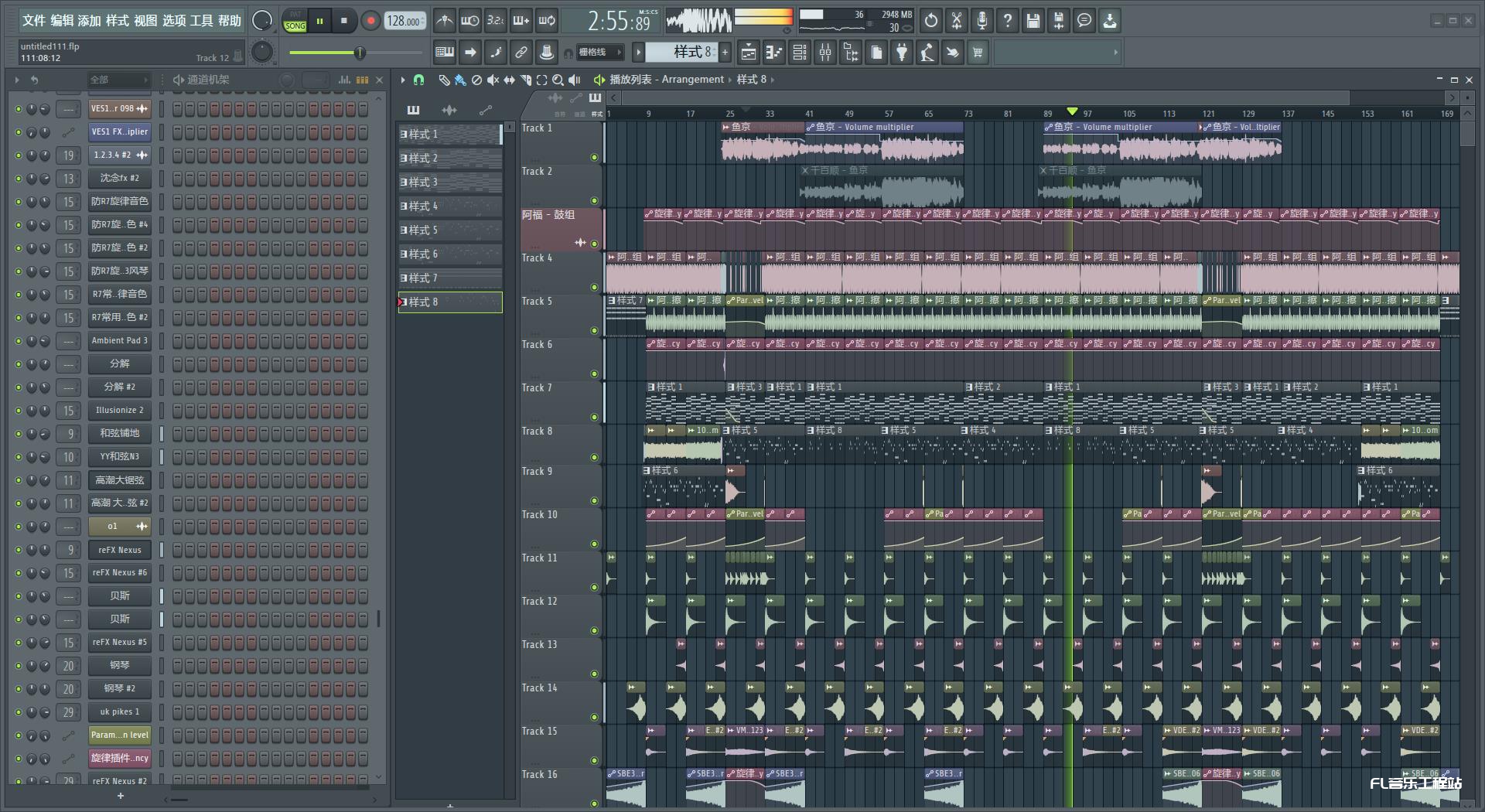Click the arrow after 样式 8 breadcrumb
Screen dimensions: 1485x812
pos(772,80)
